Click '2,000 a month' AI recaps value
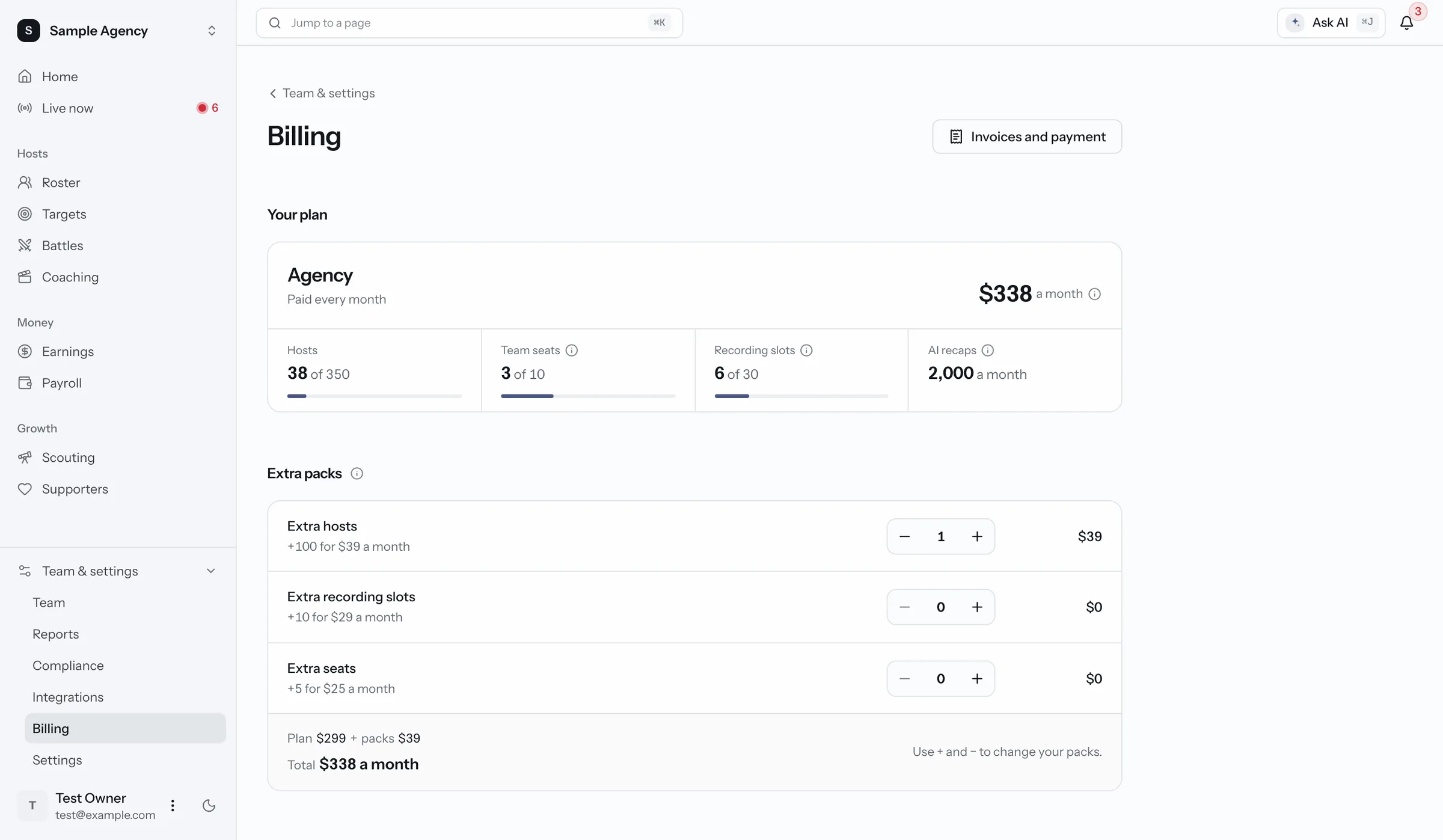This screenshot has height=840, width=1443. point(977,373)
